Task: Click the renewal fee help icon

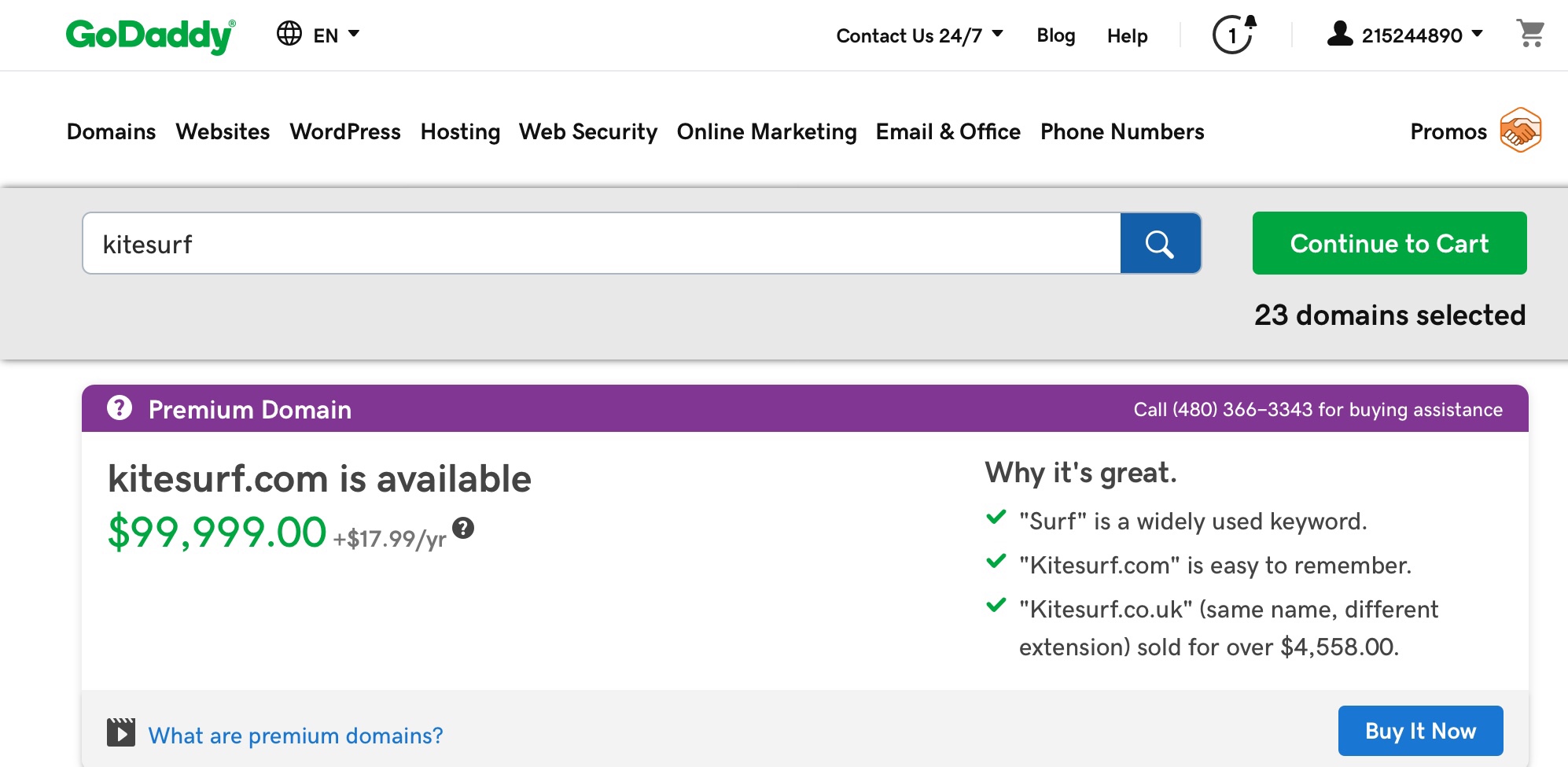Action: pos(463,528)
